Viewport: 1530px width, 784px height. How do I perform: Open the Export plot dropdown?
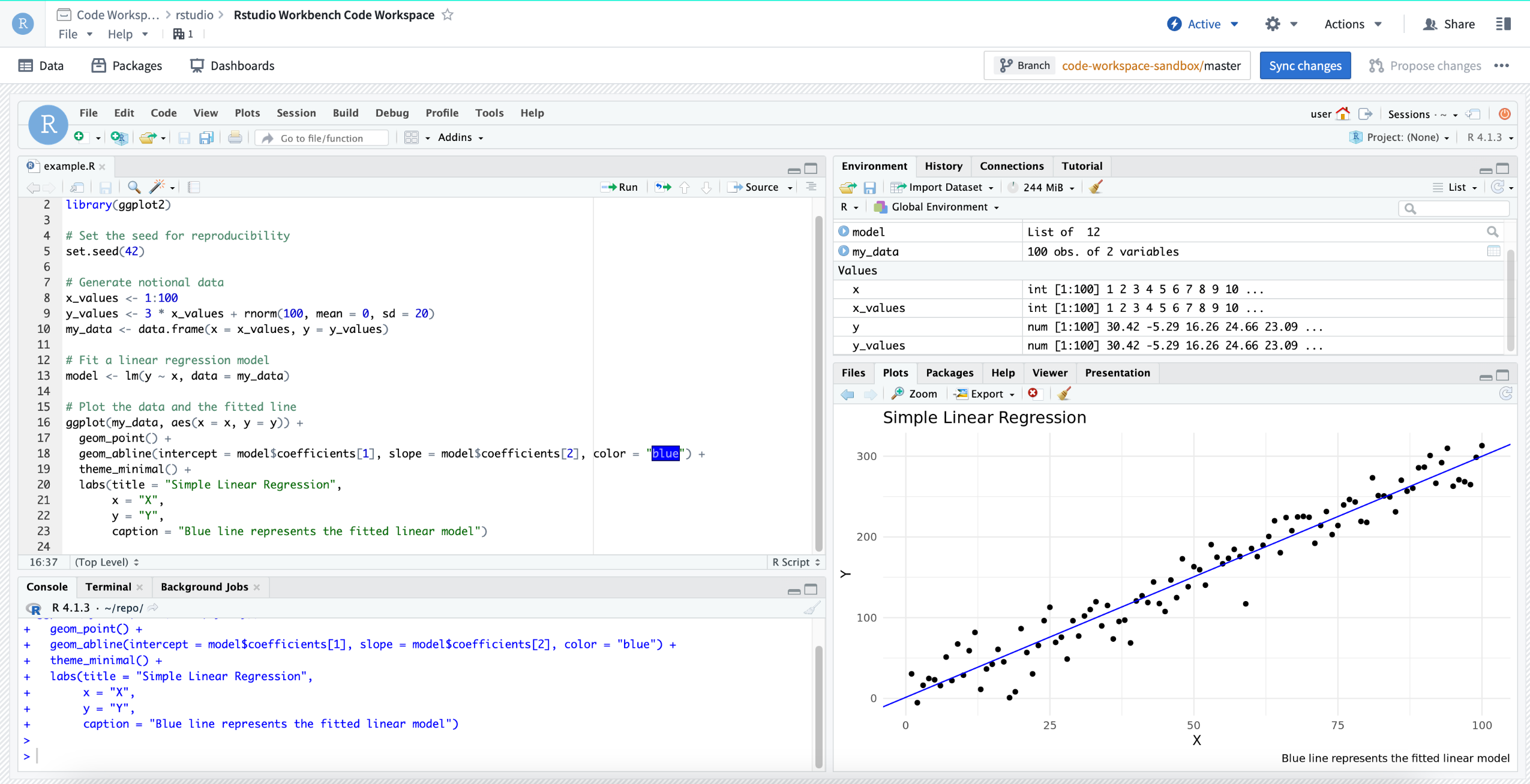pyautogui.click(x=985, y=393)
